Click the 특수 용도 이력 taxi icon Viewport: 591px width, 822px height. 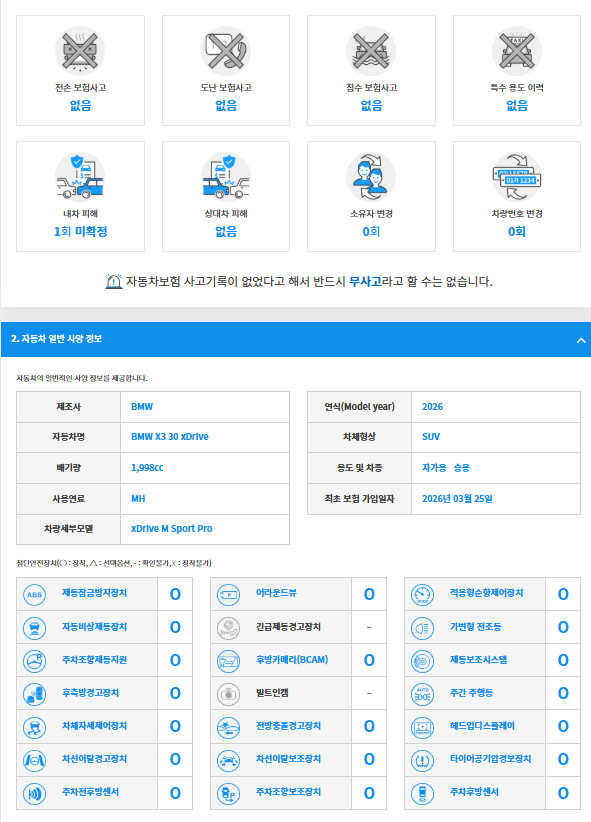coord(517,51)
